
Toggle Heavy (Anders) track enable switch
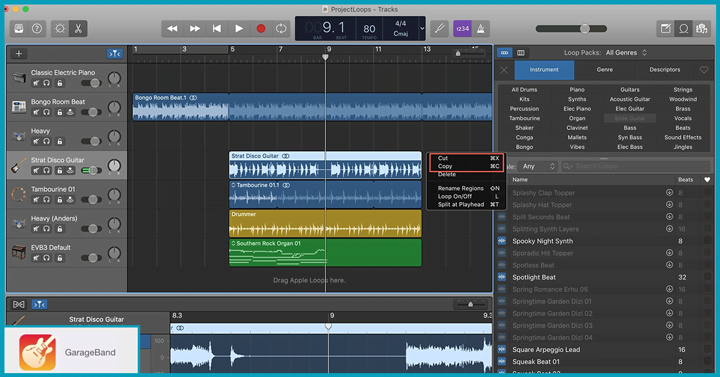click(x=91, y=229)
